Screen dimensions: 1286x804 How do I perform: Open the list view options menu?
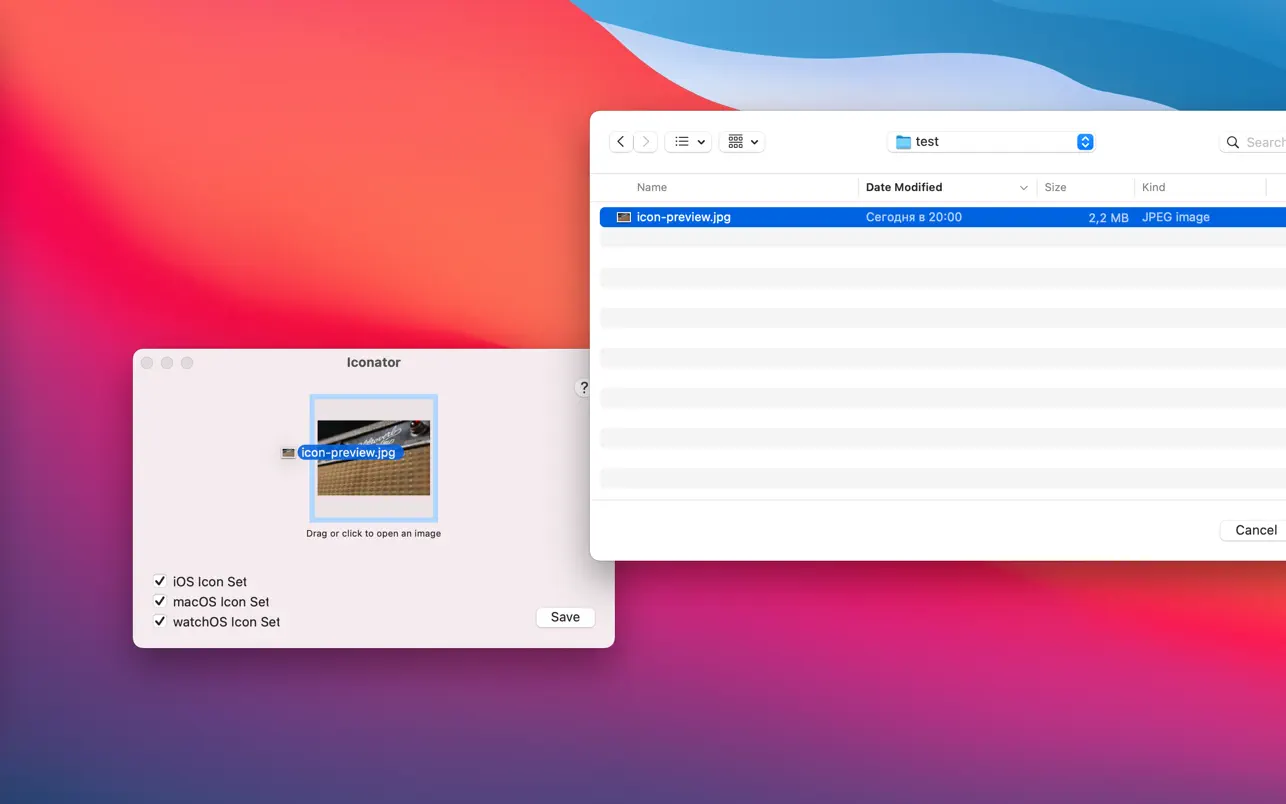[x=688, y=142]
